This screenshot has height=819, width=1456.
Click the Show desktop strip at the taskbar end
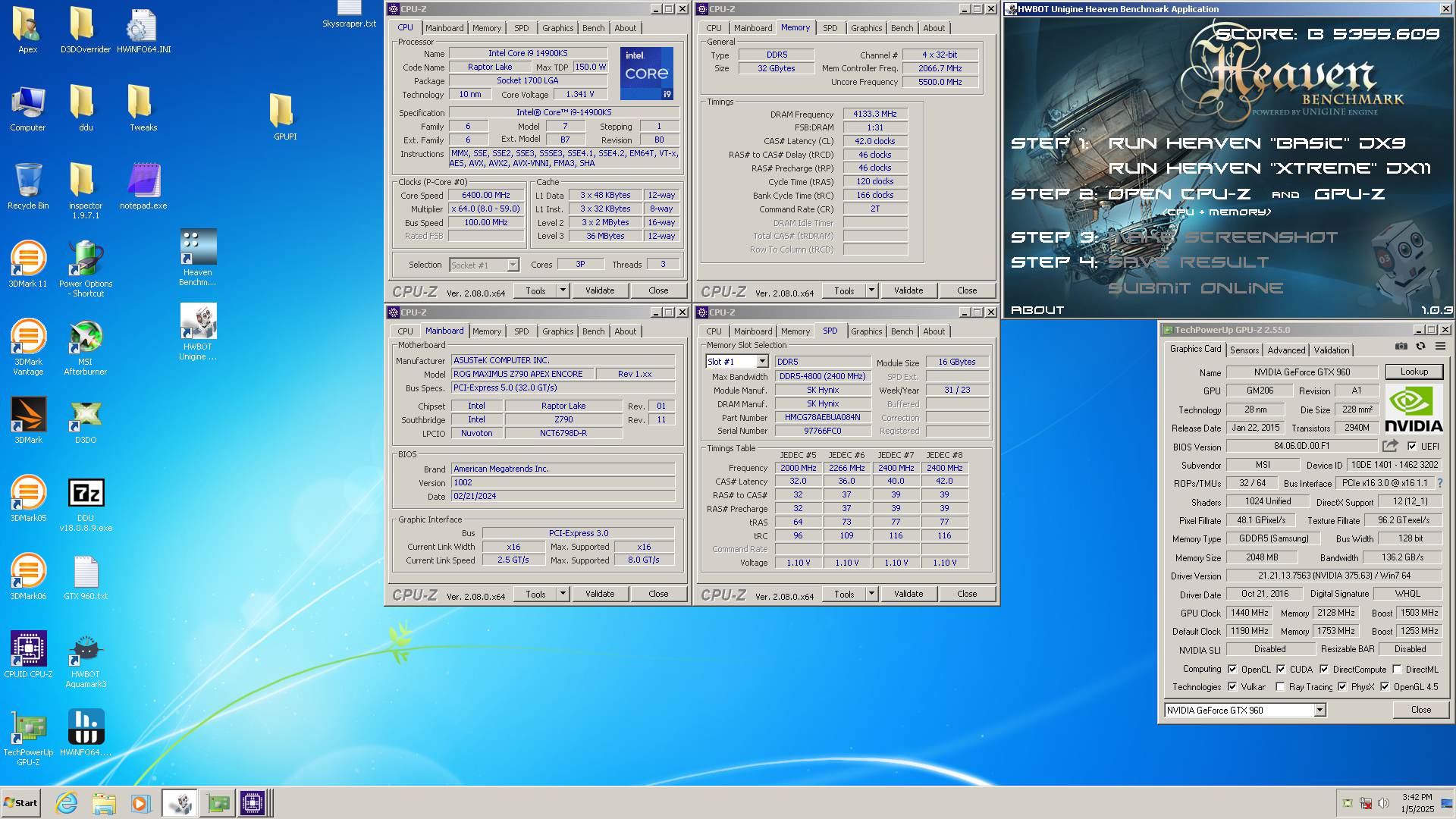pos(1447,803)
